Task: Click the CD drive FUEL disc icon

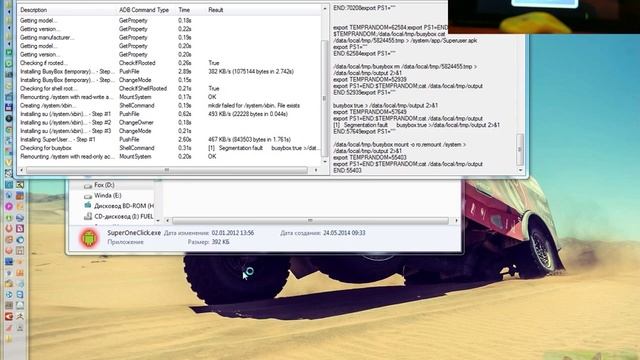Action: 88,216
